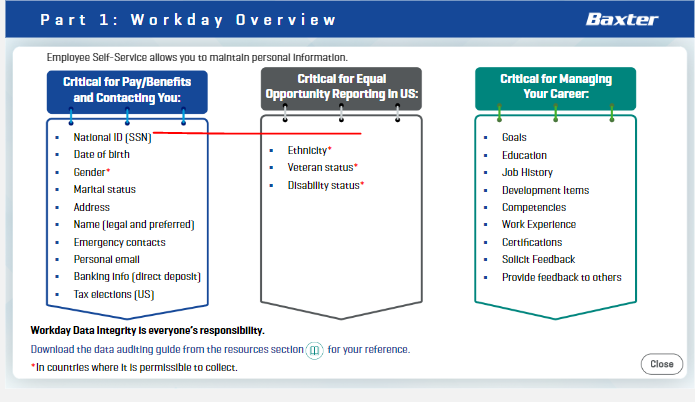Click the Solicit Feedback item
The image size is (695, 402).
(x=538, y=259)
